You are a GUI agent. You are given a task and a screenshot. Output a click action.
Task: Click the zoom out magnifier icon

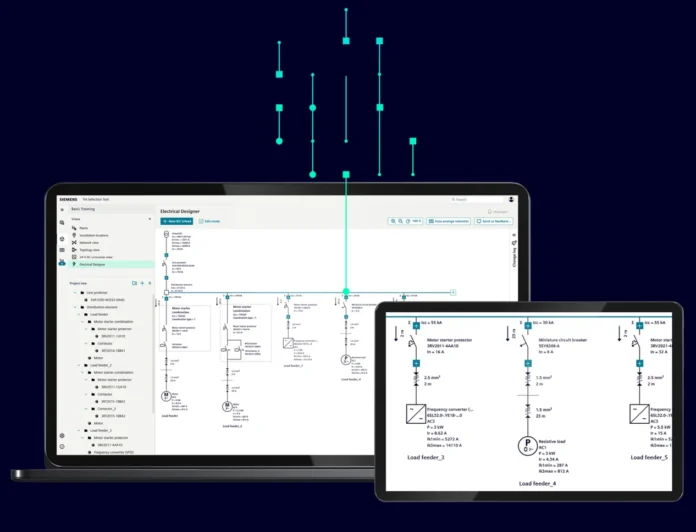tap(401, 221)
